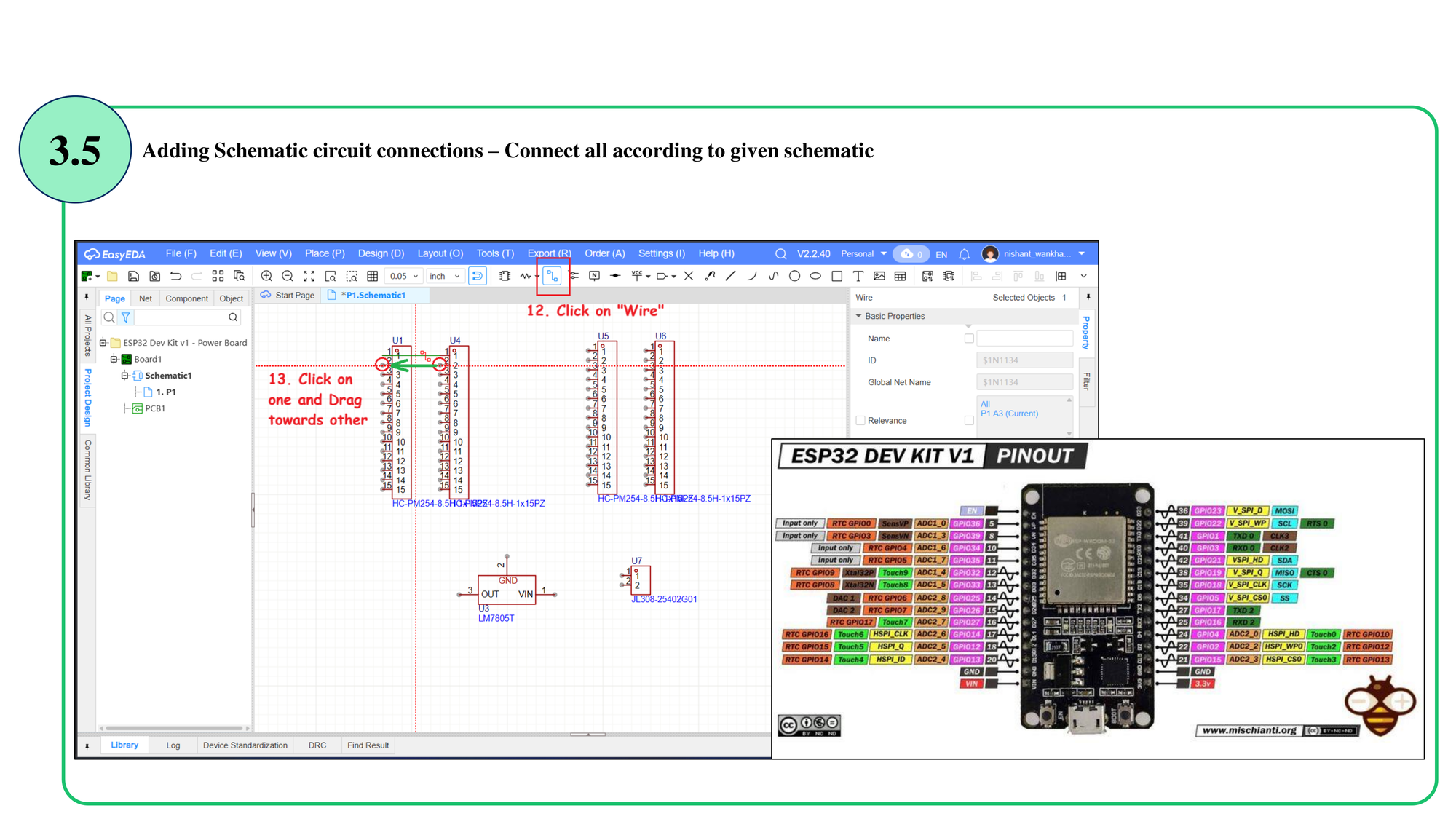Image resolution: width=1456 pixels, height=819 pixels.
Task: Click the Insert Image icon
Action: [879, 276]
